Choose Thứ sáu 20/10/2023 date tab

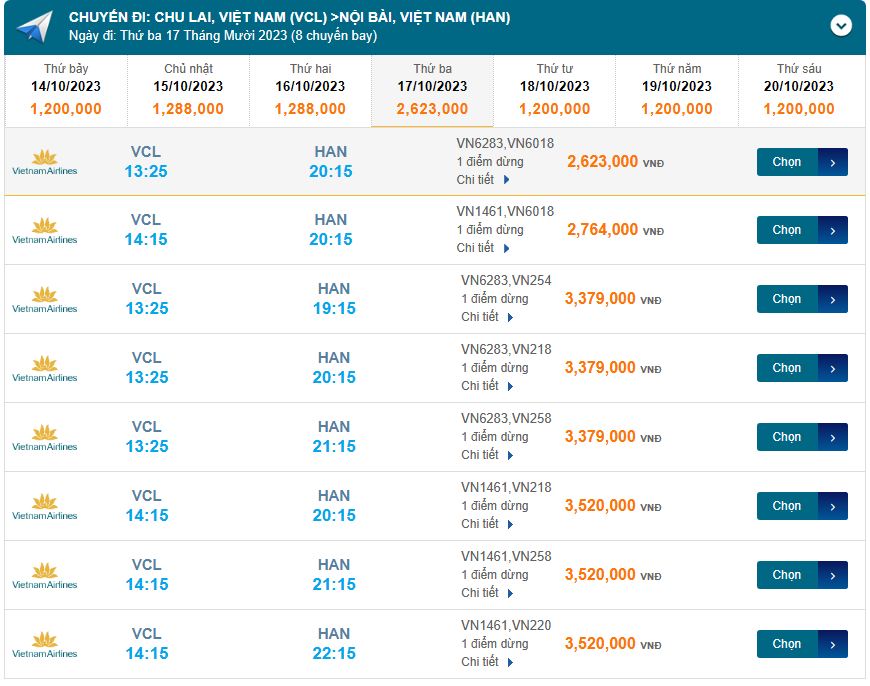click(x=798, y=90)
